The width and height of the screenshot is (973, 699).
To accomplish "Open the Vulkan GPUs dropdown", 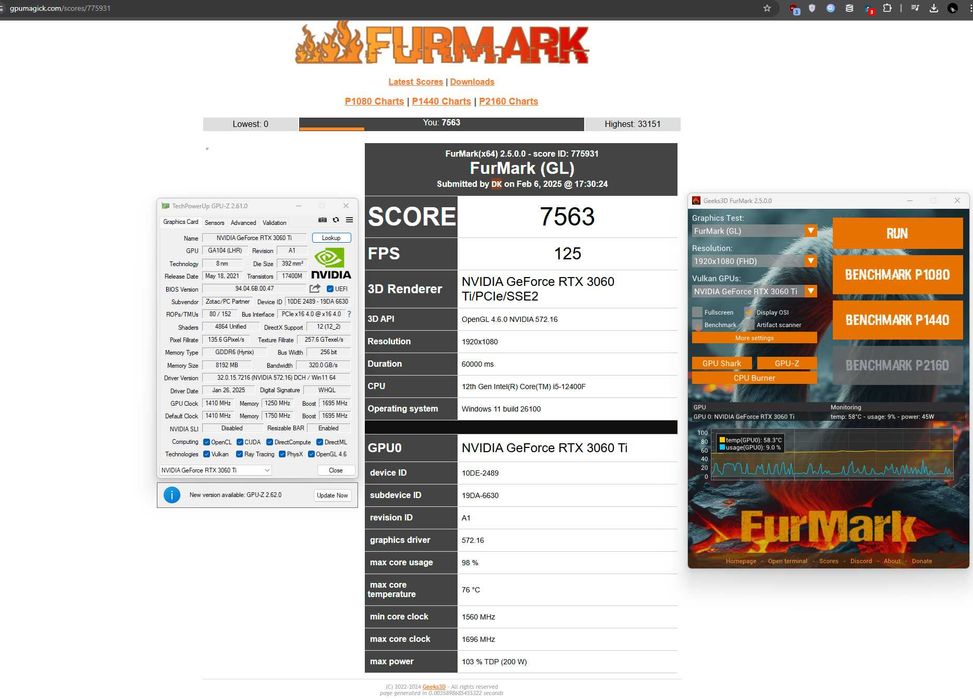I will click(x=754, y=291).
